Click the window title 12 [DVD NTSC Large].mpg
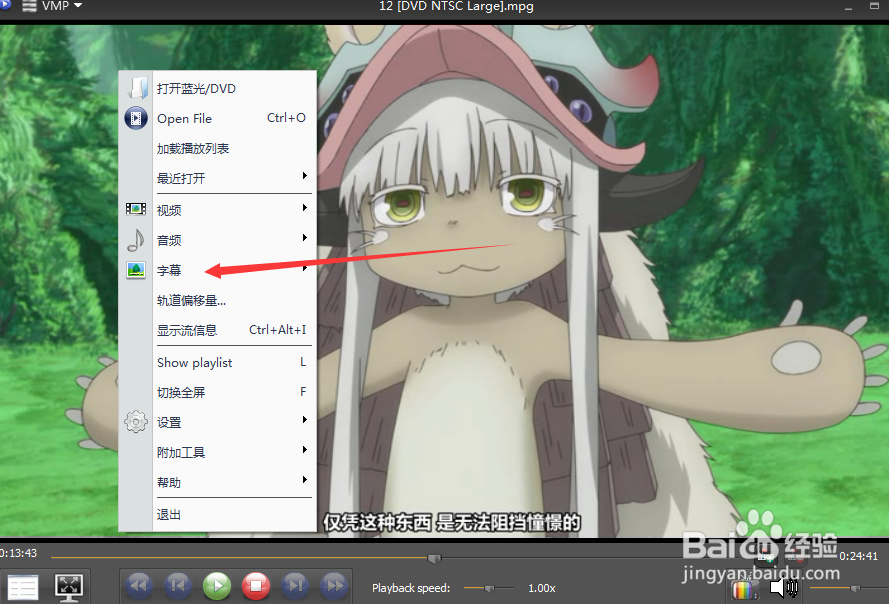The image size is (889, 604). click(x=456, y=6)
